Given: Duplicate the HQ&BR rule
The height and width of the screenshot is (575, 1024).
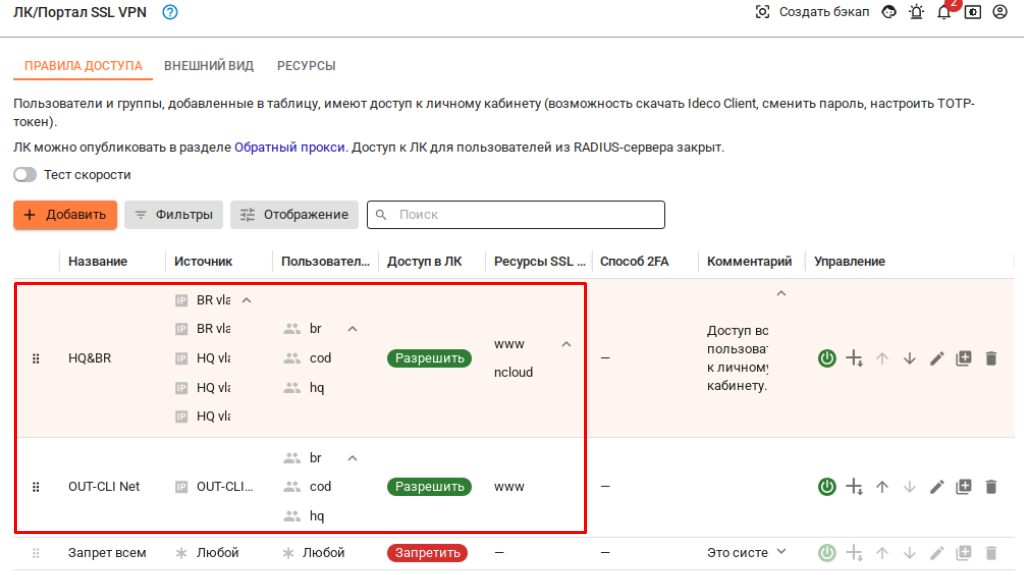Looking at the screenshot, I should [x=964, y=358].
